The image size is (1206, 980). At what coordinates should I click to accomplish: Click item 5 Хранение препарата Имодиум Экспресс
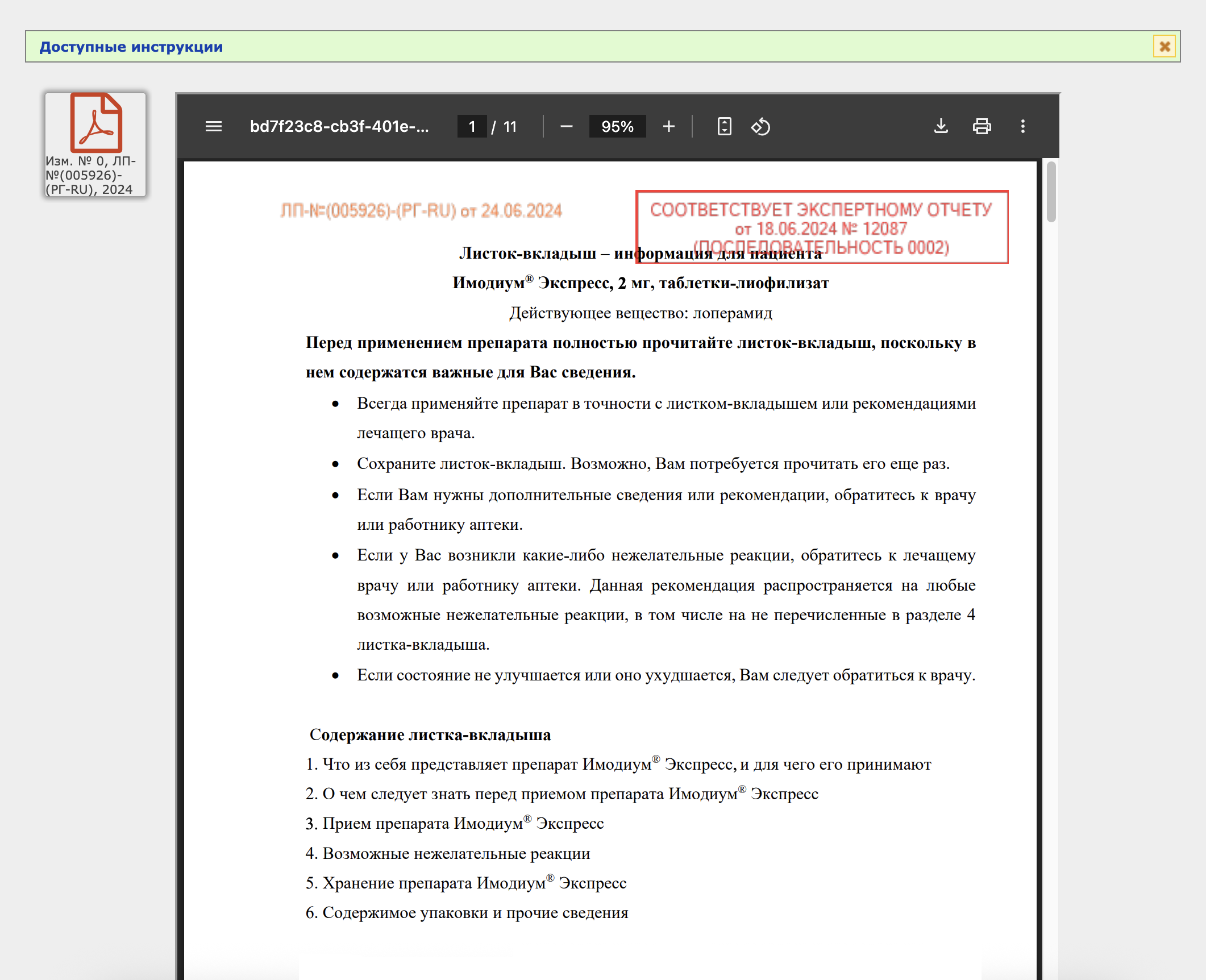[x=466, y=883]
